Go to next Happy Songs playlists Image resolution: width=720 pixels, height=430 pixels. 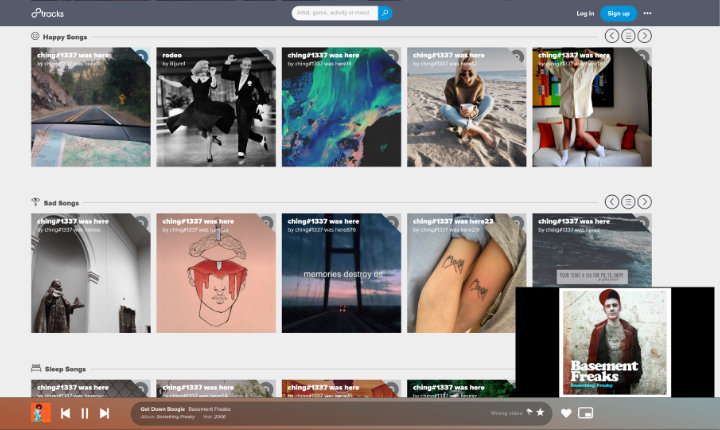(645, 36)
